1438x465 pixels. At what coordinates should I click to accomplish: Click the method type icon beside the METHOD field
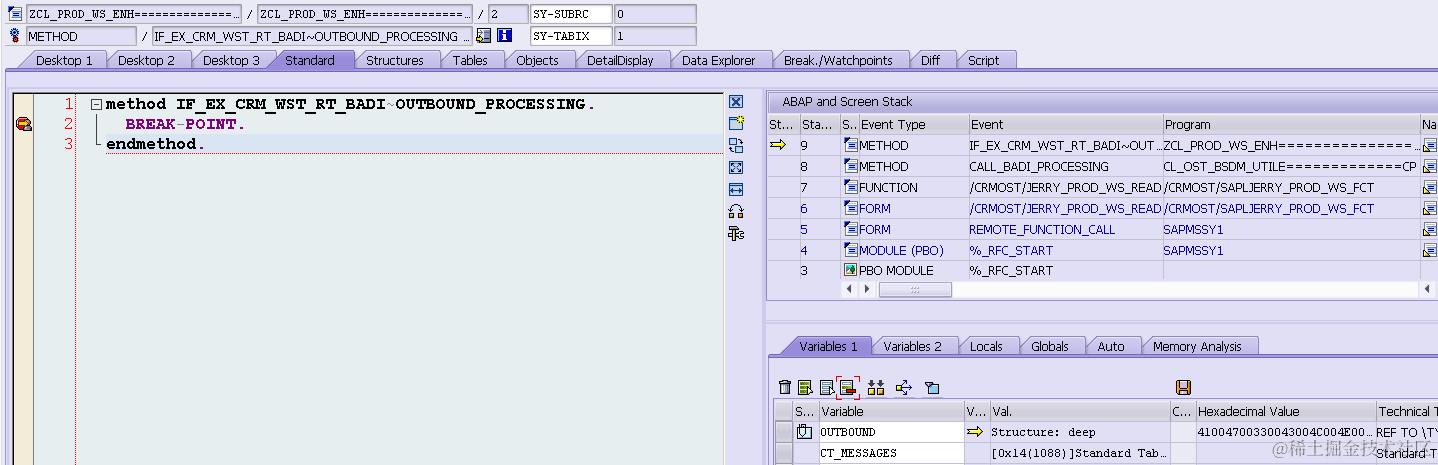(15, 36)
